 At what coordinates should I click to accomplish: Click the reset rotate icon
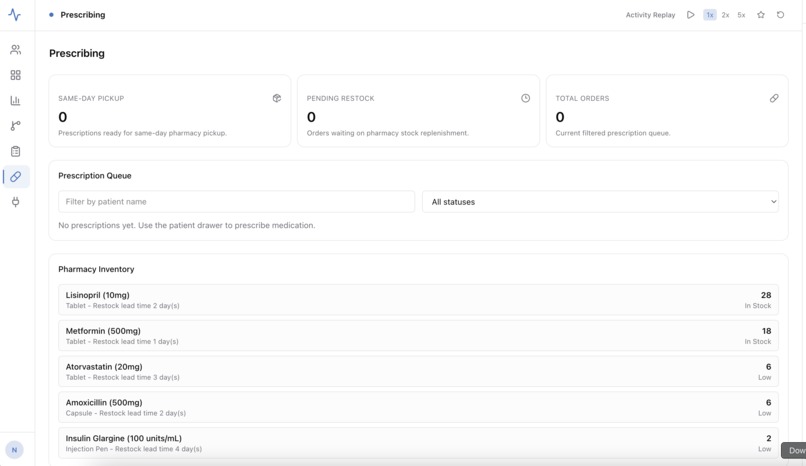(780, 15)
